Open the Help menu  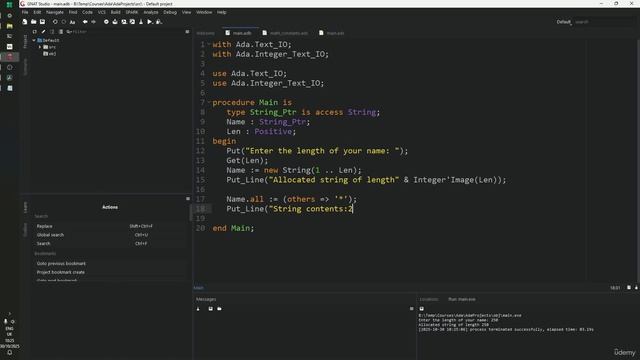coord(222,12)
